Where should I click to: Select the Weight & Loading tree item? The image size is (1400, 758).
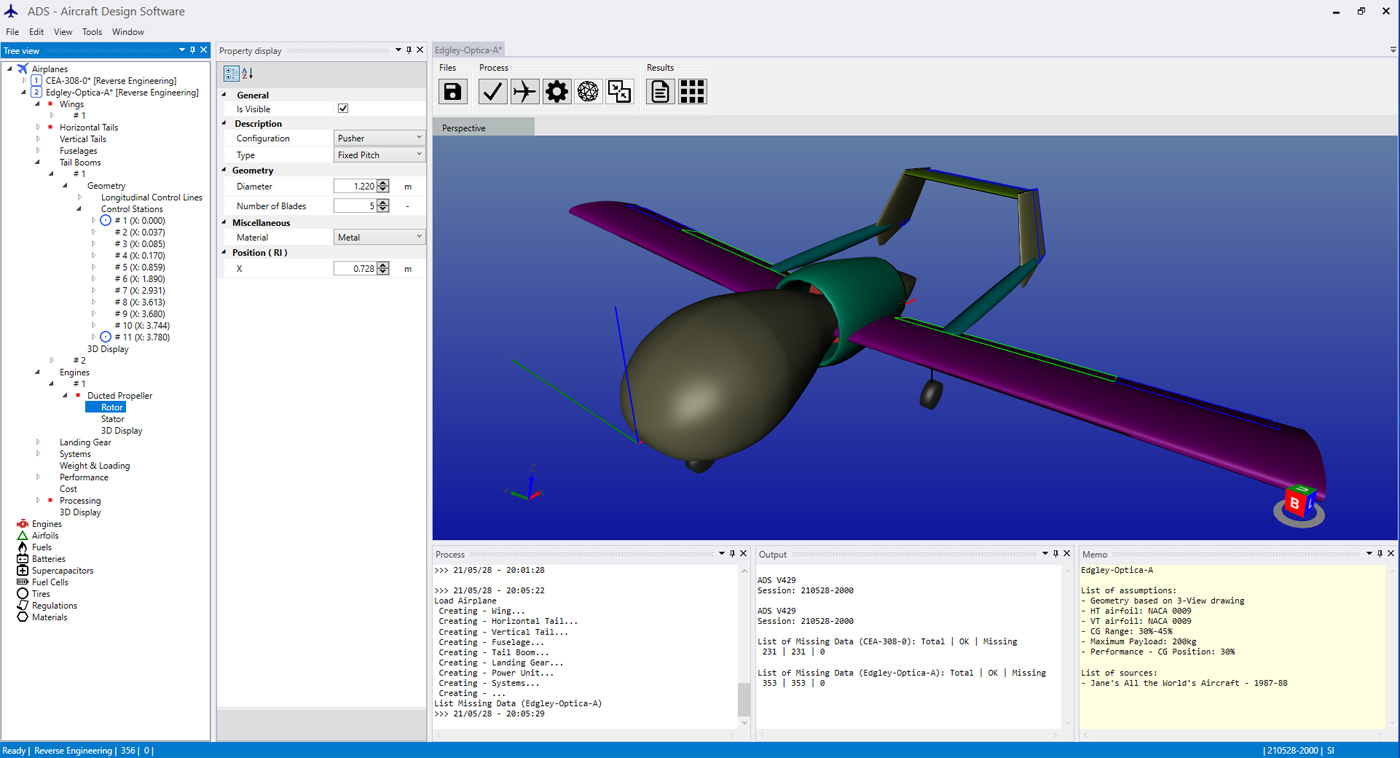click(x=94, y=466)
